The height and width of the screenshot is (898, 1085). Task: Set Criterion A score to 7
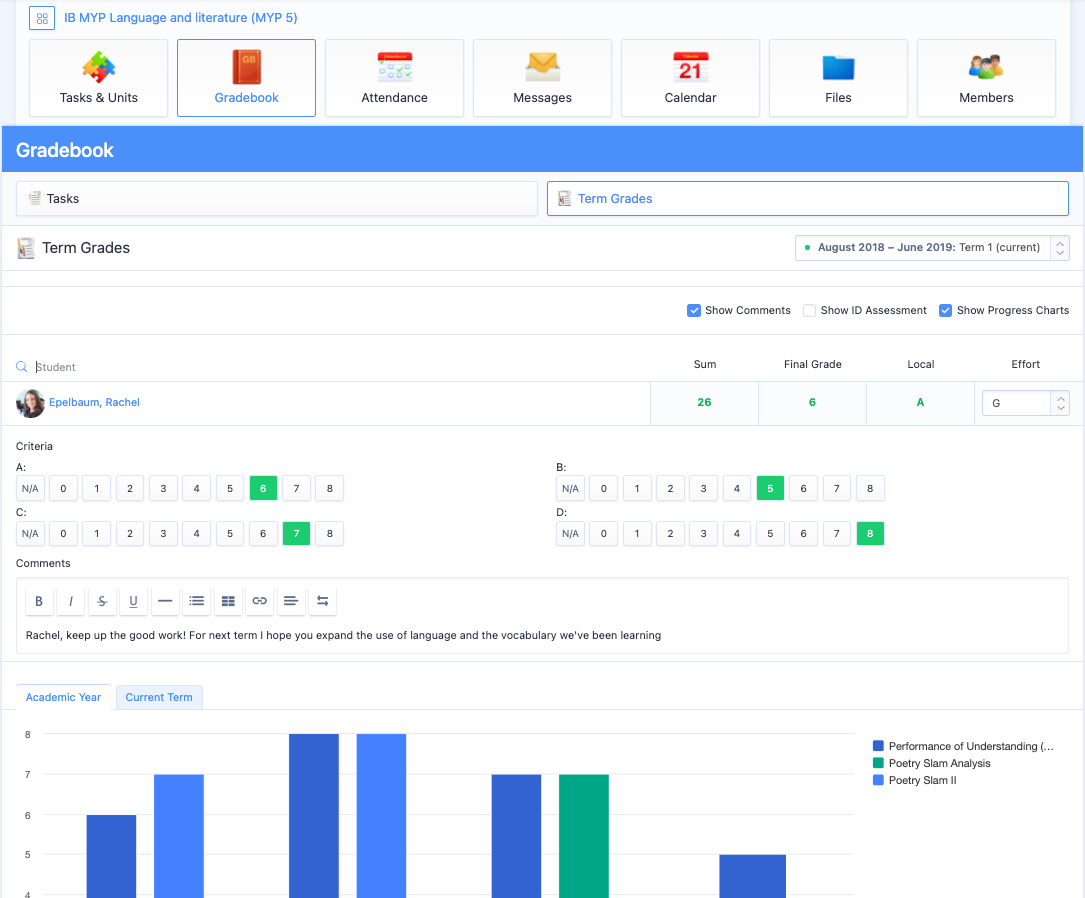point(296,489)
